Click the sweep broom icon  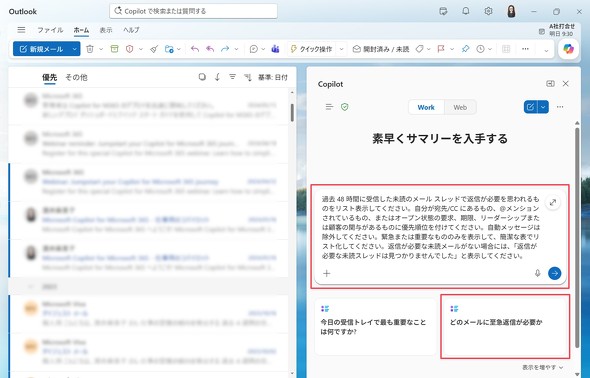click(154, 49)
